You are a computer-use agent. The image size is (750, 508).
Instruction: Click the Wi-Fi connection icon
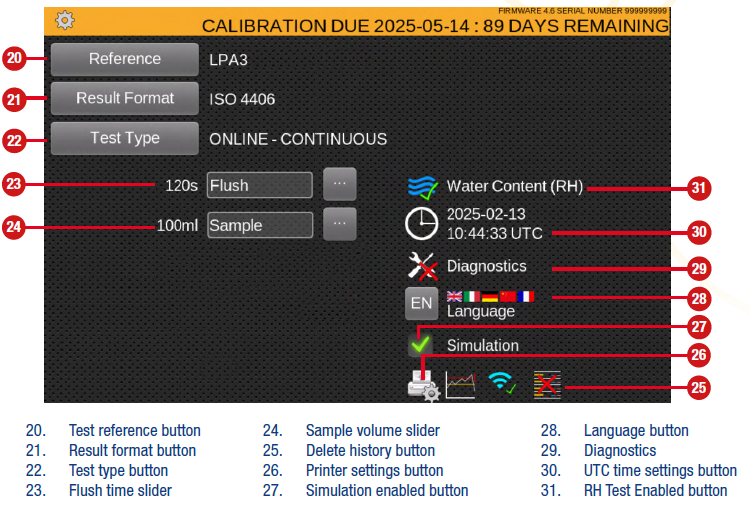tap(500, 384)
